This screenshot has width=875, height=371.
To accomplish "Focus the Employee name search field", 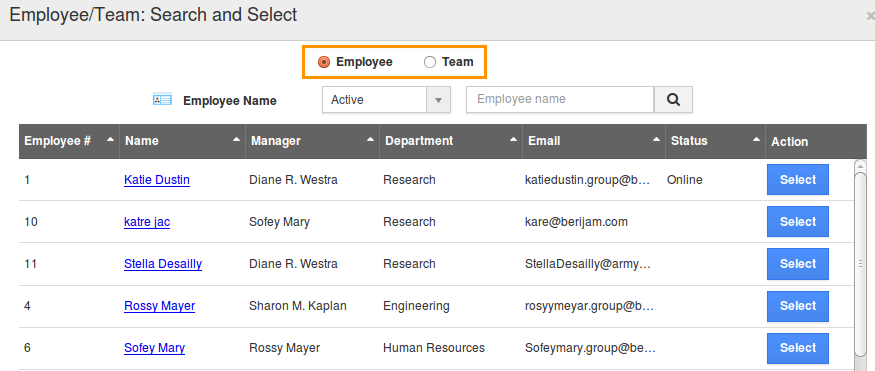I will click(560, 99).
